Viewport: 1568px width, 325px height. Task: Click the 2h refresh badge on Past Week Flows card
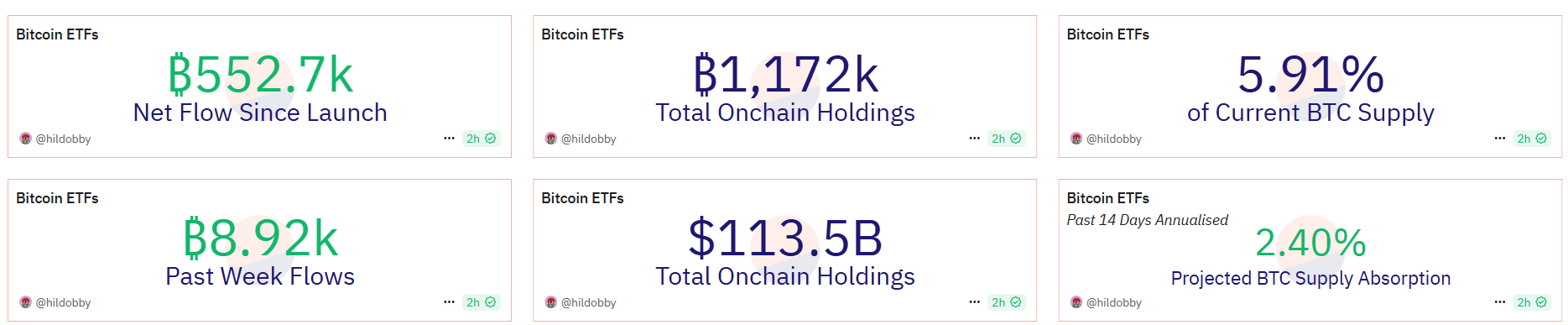(x=481, y=302)
